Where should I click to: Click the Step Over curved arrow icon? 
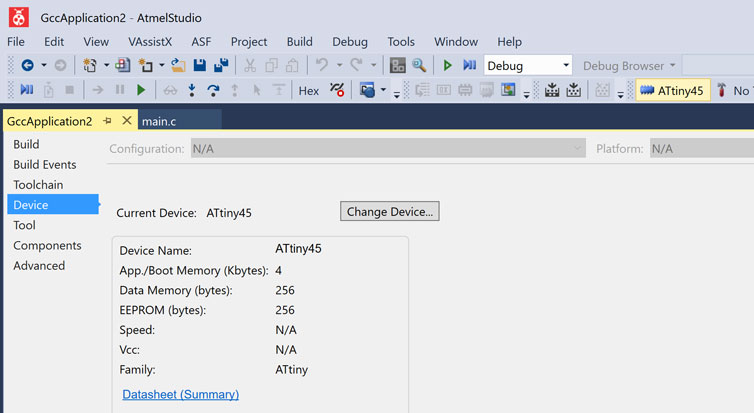pyautogui.click(x=213, y=90)
